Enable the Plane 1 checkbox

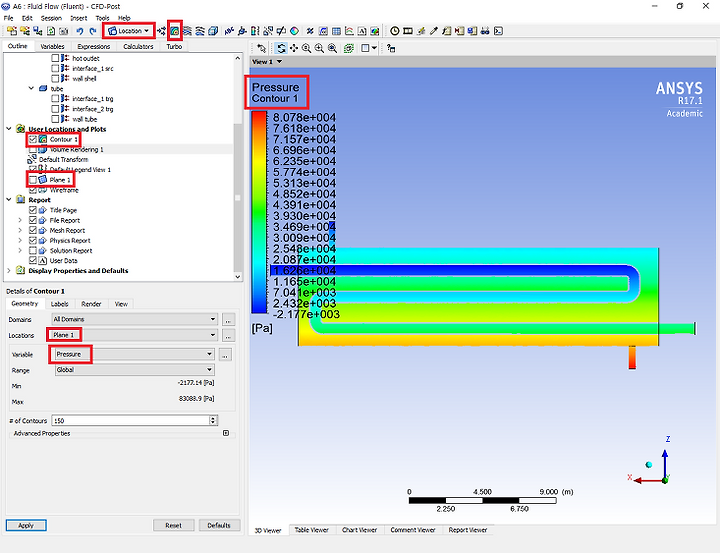pos(33,180)
